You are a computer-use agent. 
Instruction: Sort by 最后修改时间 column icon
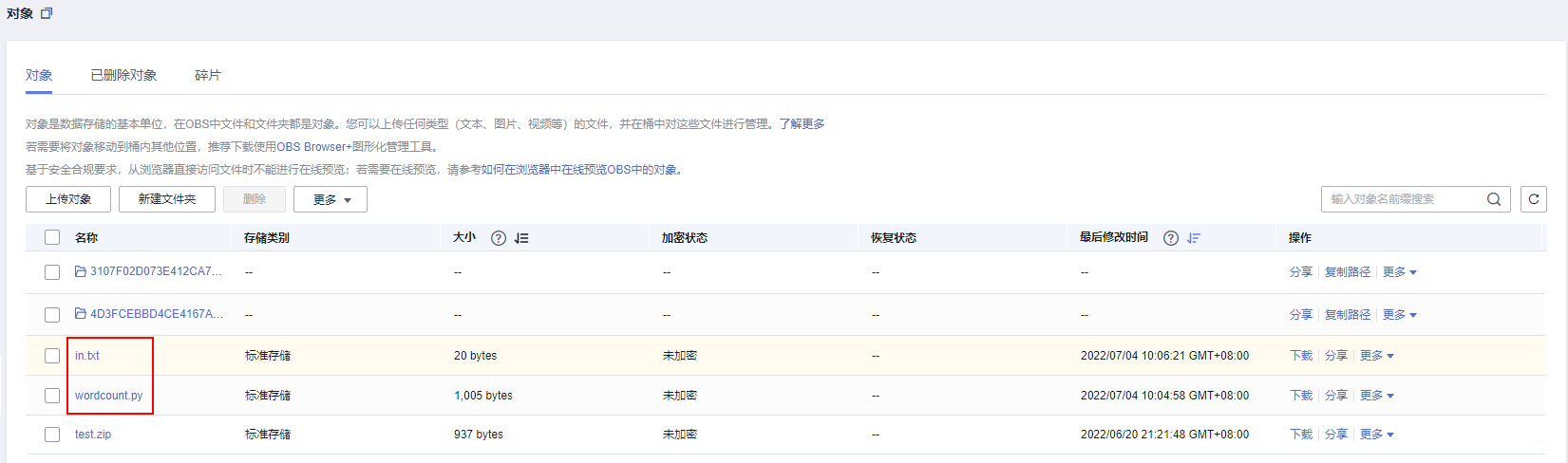(1194, 238)
